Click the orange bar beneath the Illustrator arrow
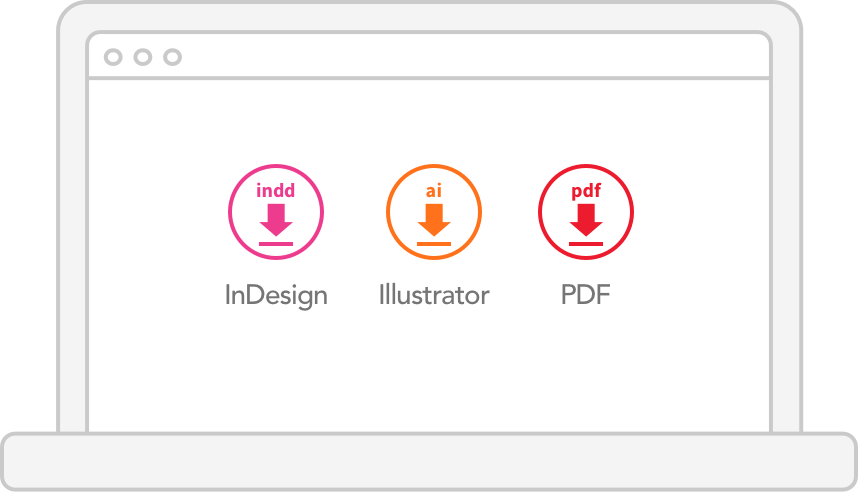The image size is (858, 492). [434, 244]
